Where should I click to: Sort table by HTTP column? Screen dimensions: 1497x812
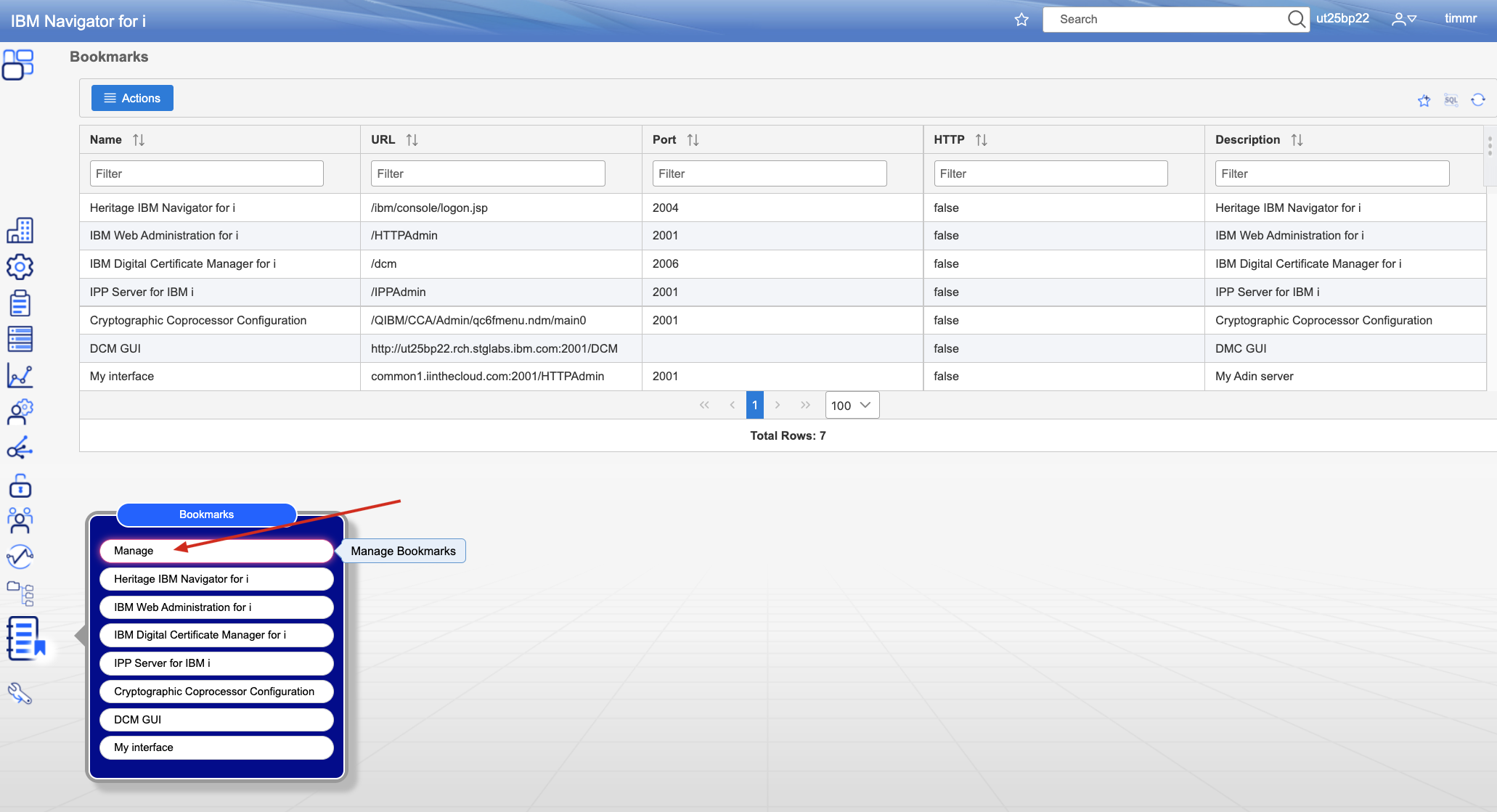coord(981,140)
